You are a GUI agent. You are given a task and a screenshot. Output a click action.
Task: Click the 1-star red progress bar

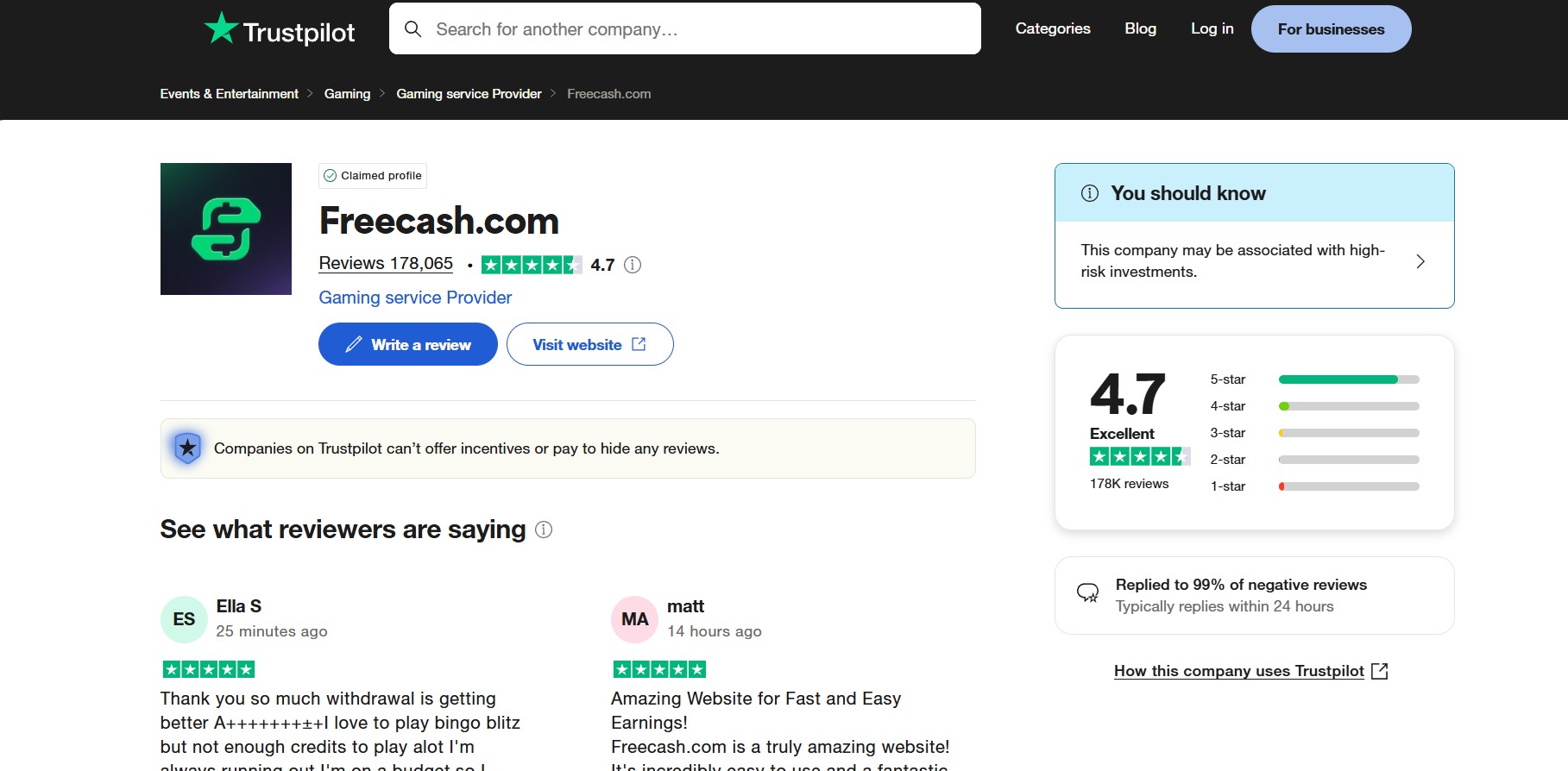(x=1349, y=486)
